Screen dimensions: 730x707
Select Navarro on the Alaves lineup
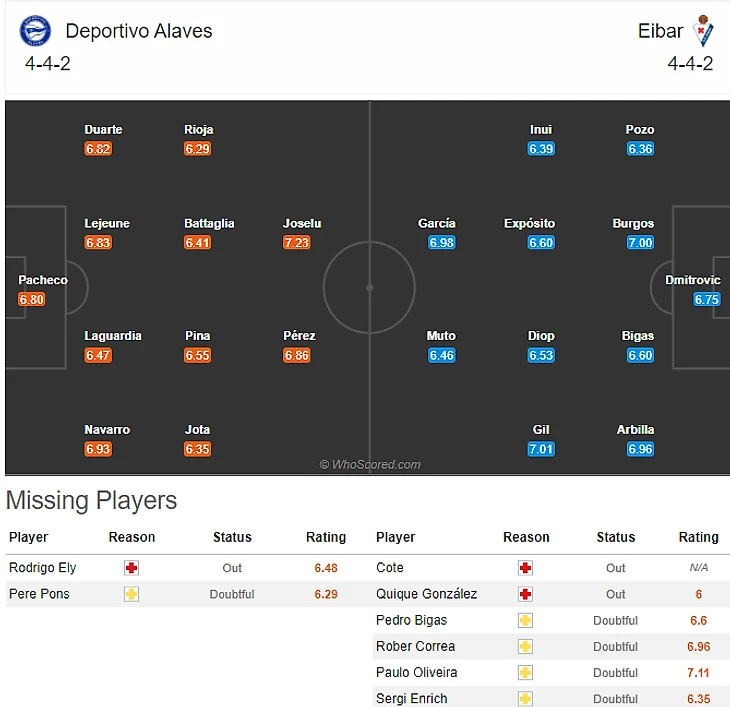(x=107, y=430)
